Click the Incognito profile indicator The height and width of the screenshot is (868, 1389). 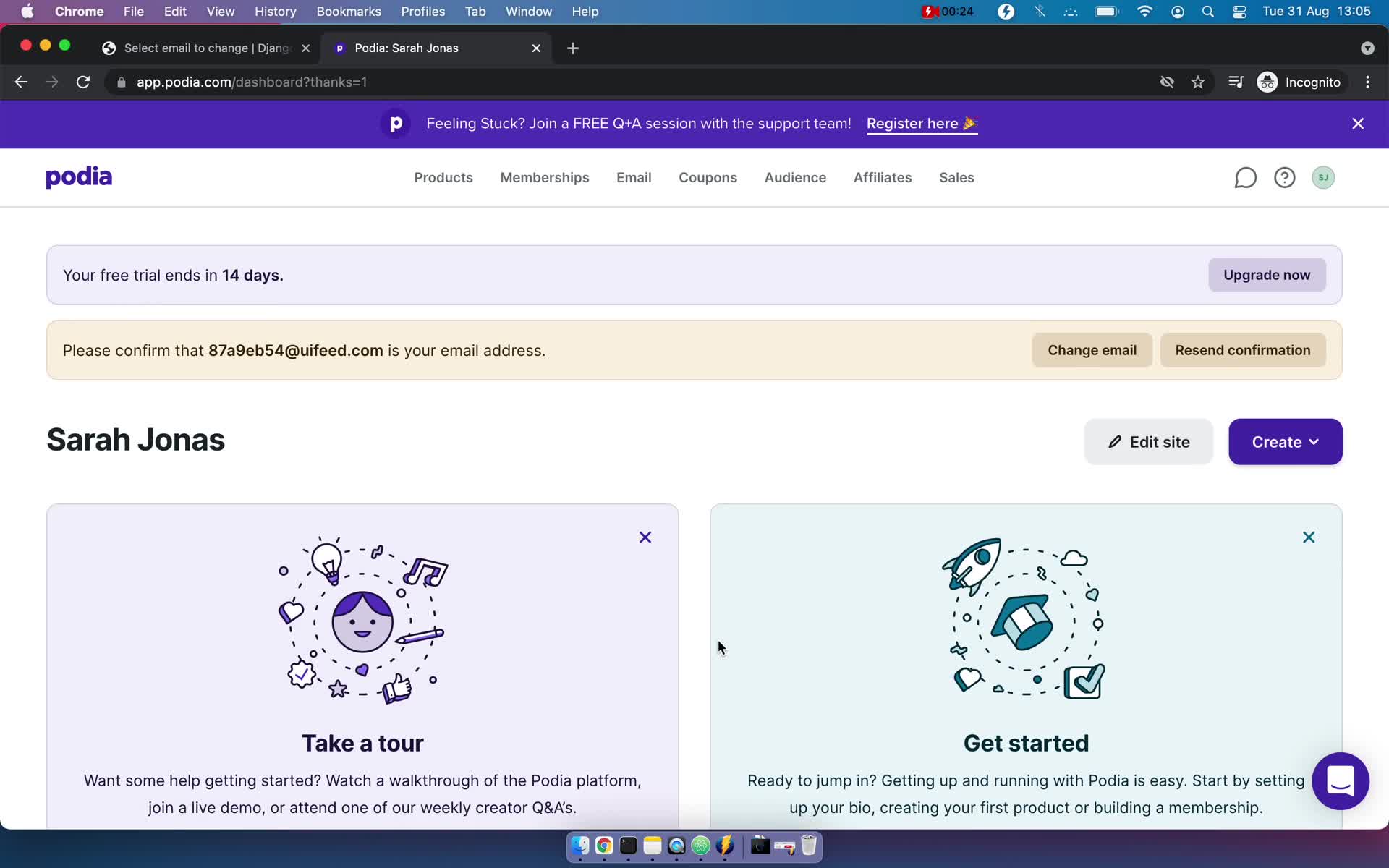pyautogui.click(x=1299, y=82)
